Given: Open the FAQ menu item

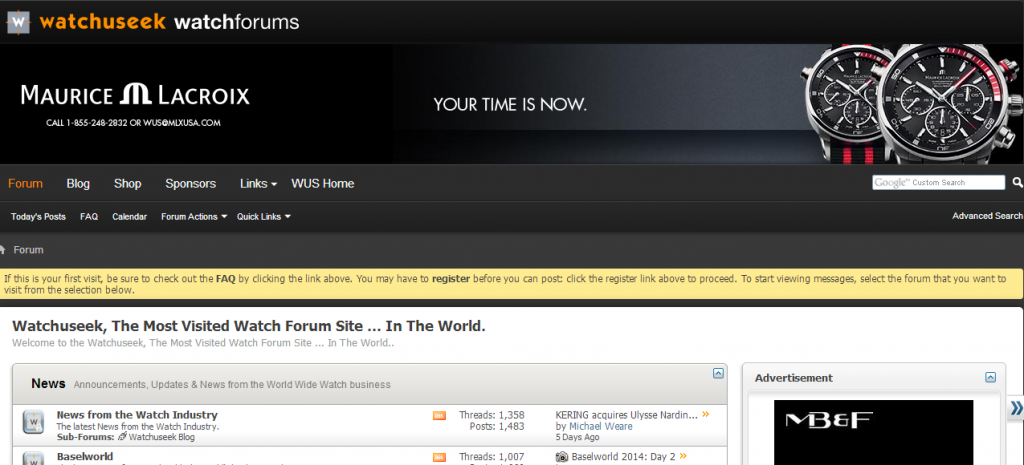Looking at the screenshot, I should (x=89, y=217).
